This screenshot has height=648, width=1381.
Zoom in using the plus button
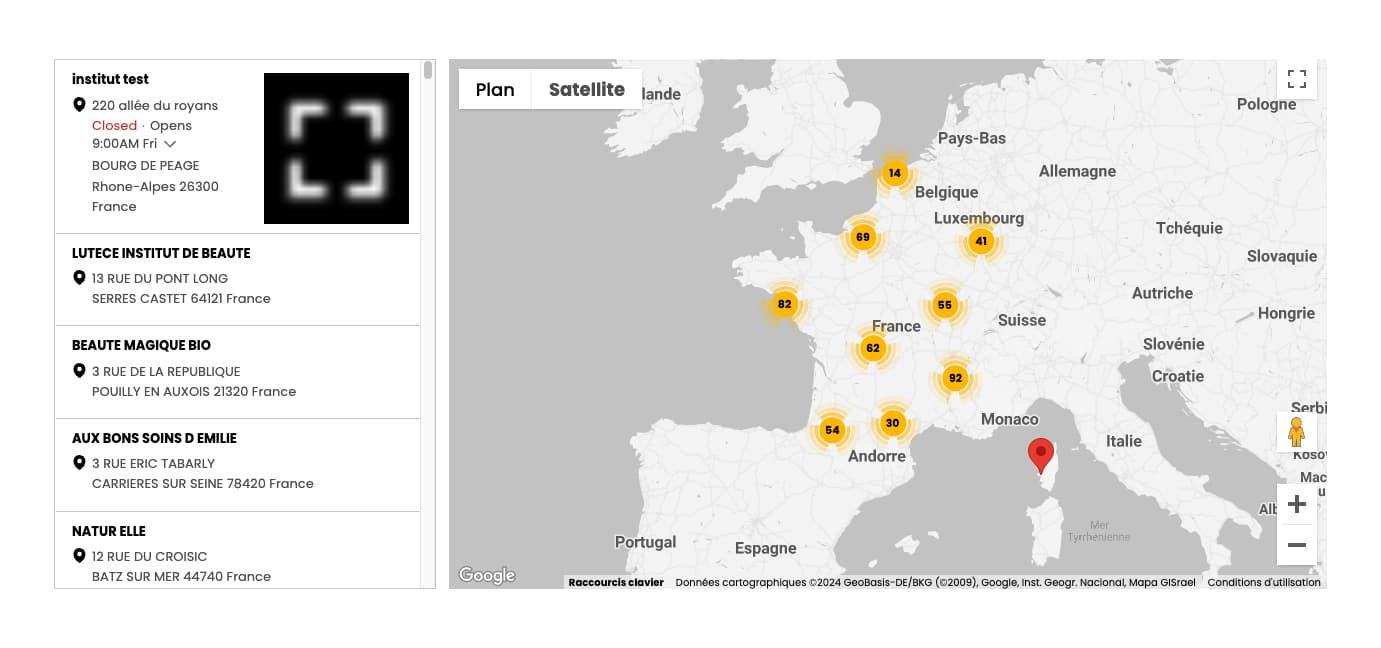1296,504
